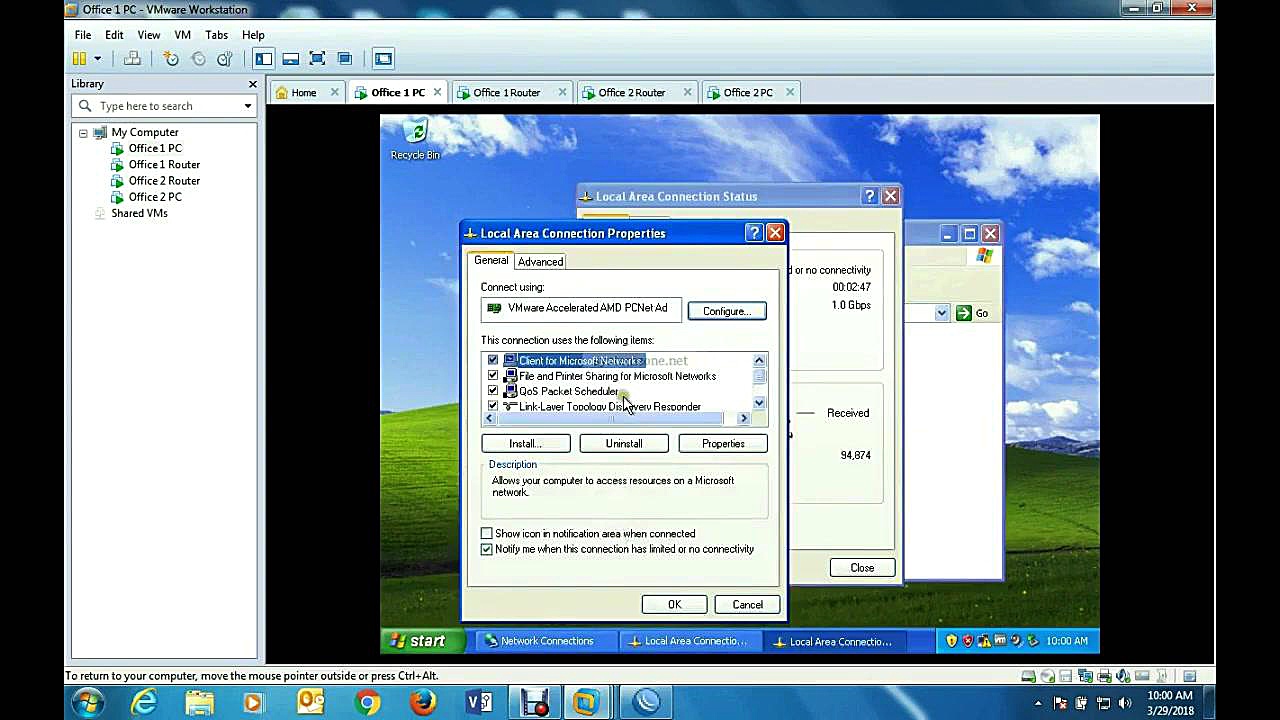Select Office 2 Router in the Library tree
Viewport: 1280px width, 720px height.
pyautogui.click(x=164, y=181)
